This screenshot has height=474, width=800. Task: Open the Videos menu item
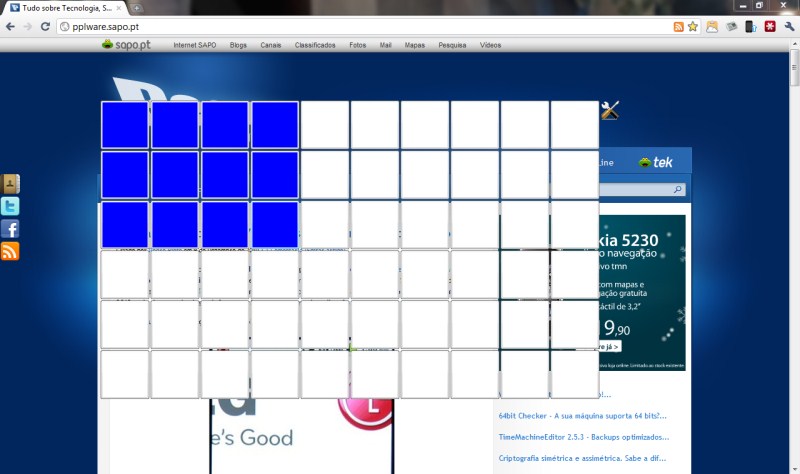pyautogui.click(x=490, y=45)
